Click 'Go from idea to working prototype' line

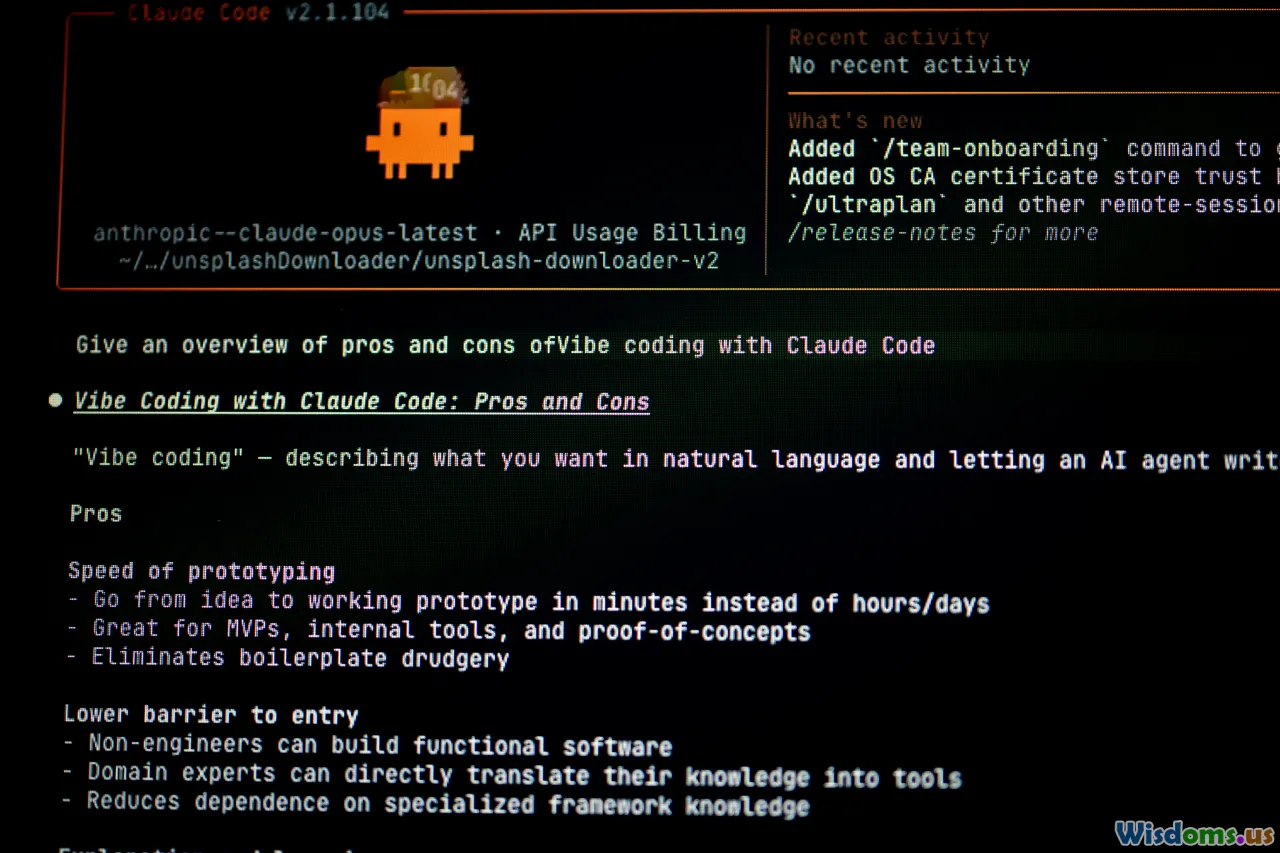pyautogui.click(x=528, y=602)
